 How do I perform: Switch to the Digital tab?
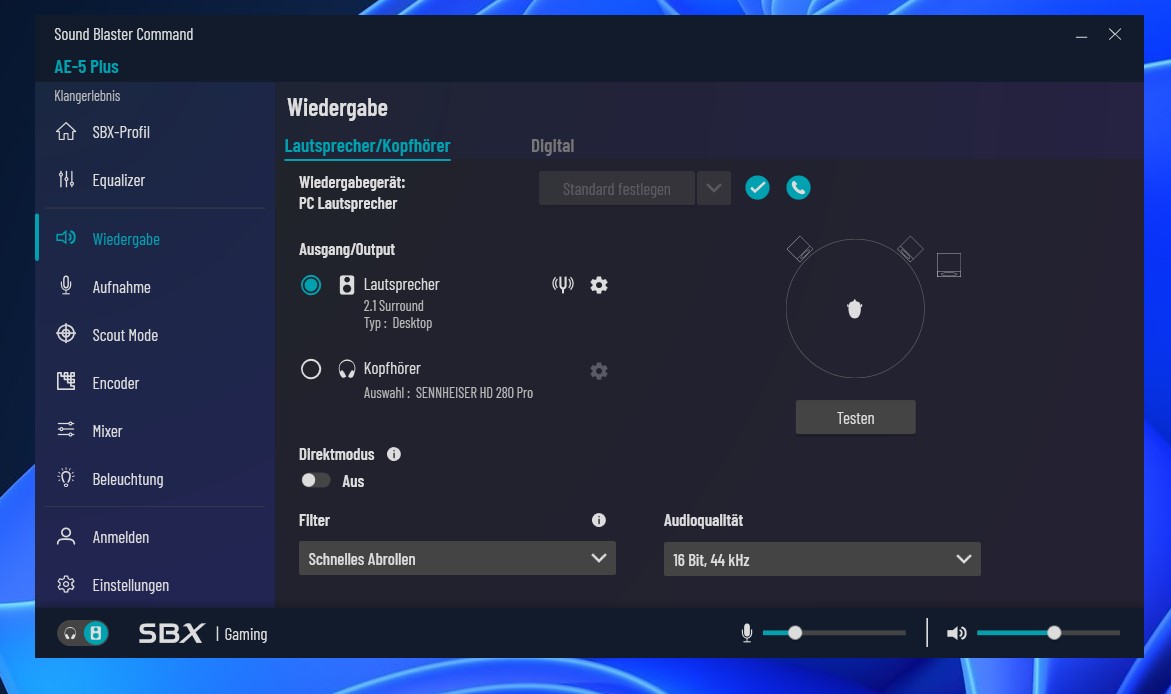[553, 146]
